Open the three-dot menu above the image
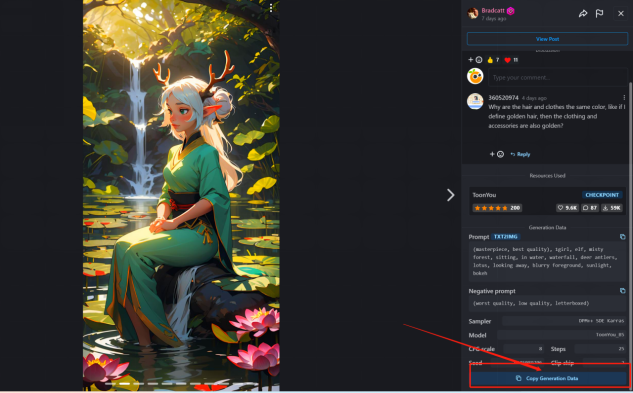This screenshot has width=633, height=393. (271, 8)
